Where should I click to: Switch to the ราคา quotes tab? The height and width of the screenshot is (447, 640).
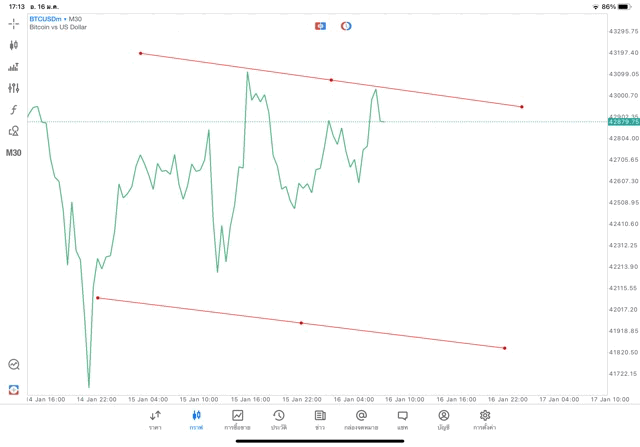point(155,419)
